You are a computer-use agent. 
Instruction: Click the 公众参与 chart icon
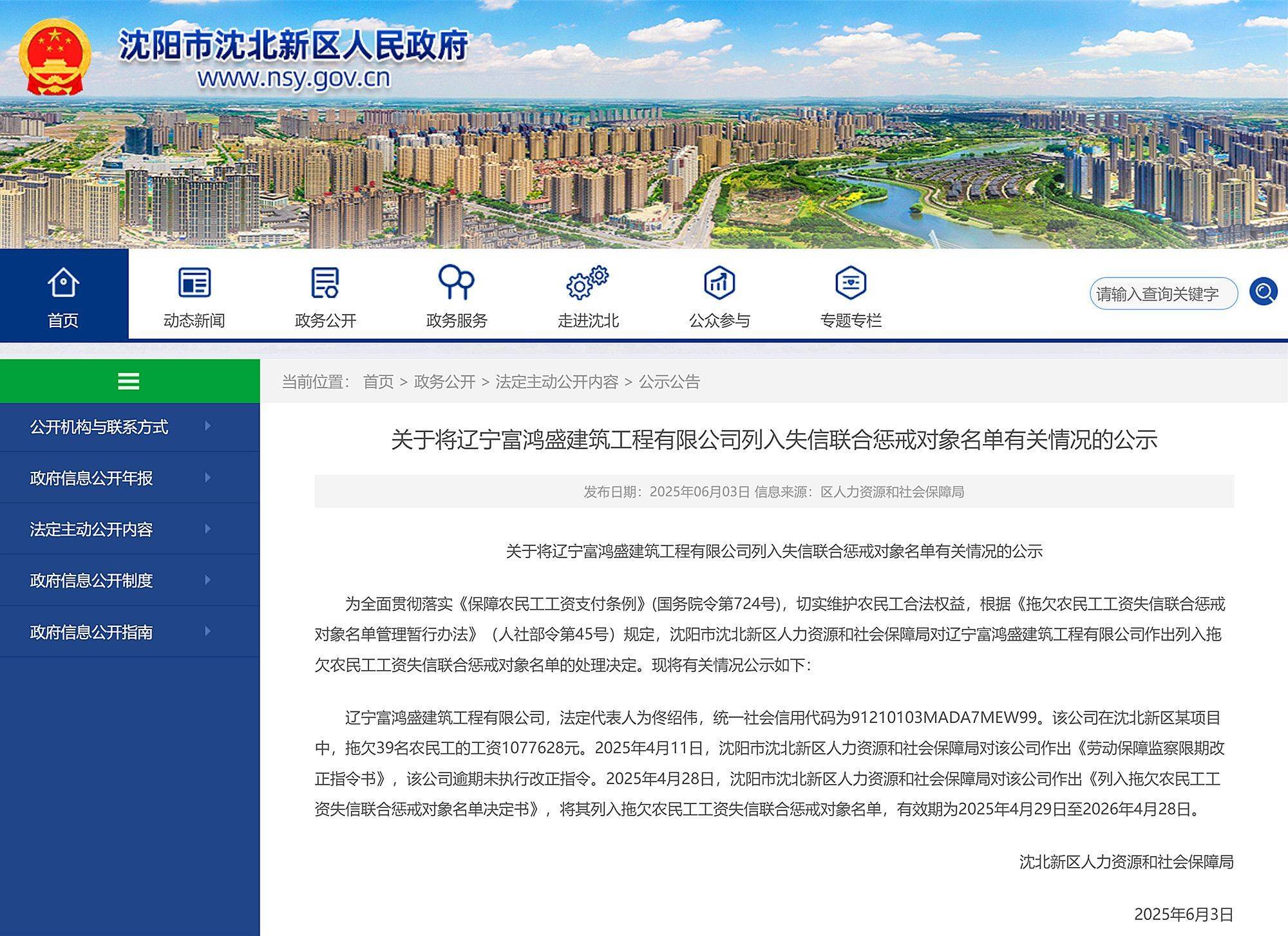[x=719, y=283]
